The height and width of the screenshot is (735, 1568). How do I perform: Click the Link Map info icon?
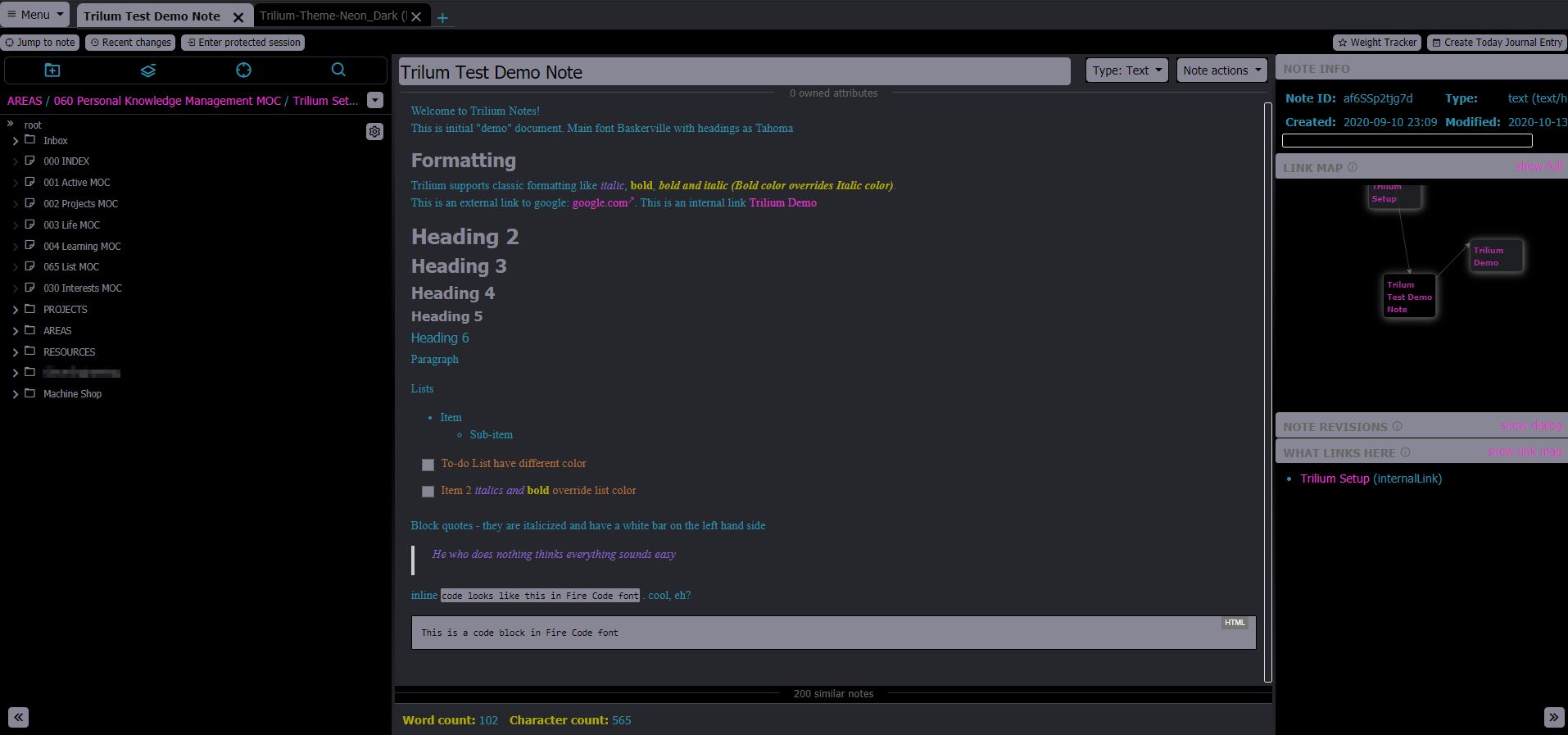coord(1353,167)
